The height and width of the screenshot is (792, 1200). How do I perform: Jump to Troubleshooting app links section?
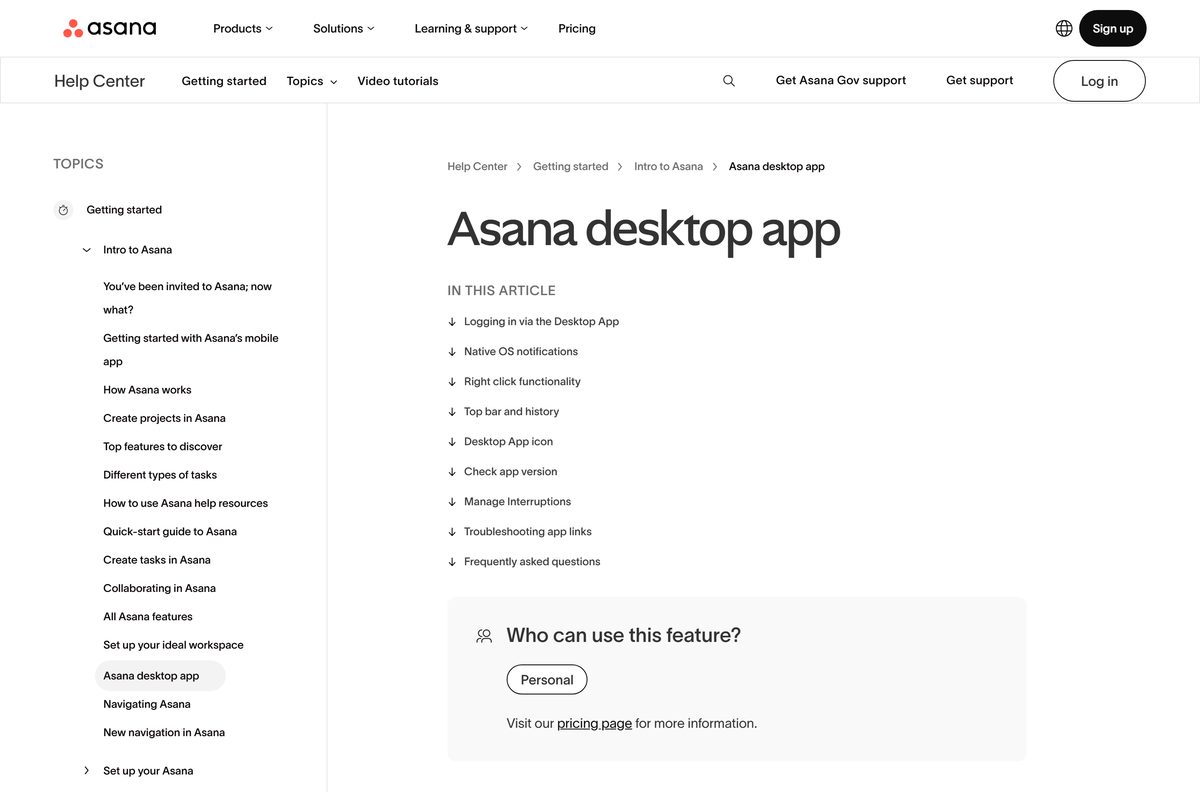(x=528, y=532)
